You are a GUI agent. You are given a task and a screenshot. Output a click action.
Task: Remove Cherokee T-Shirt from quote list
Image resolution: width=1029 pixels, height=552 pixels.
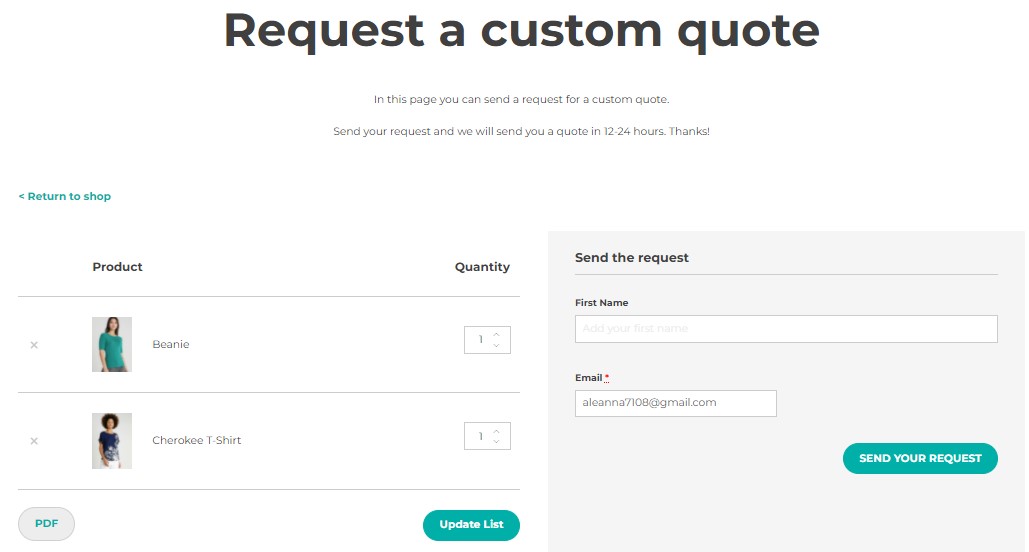(x=34, y=441)
